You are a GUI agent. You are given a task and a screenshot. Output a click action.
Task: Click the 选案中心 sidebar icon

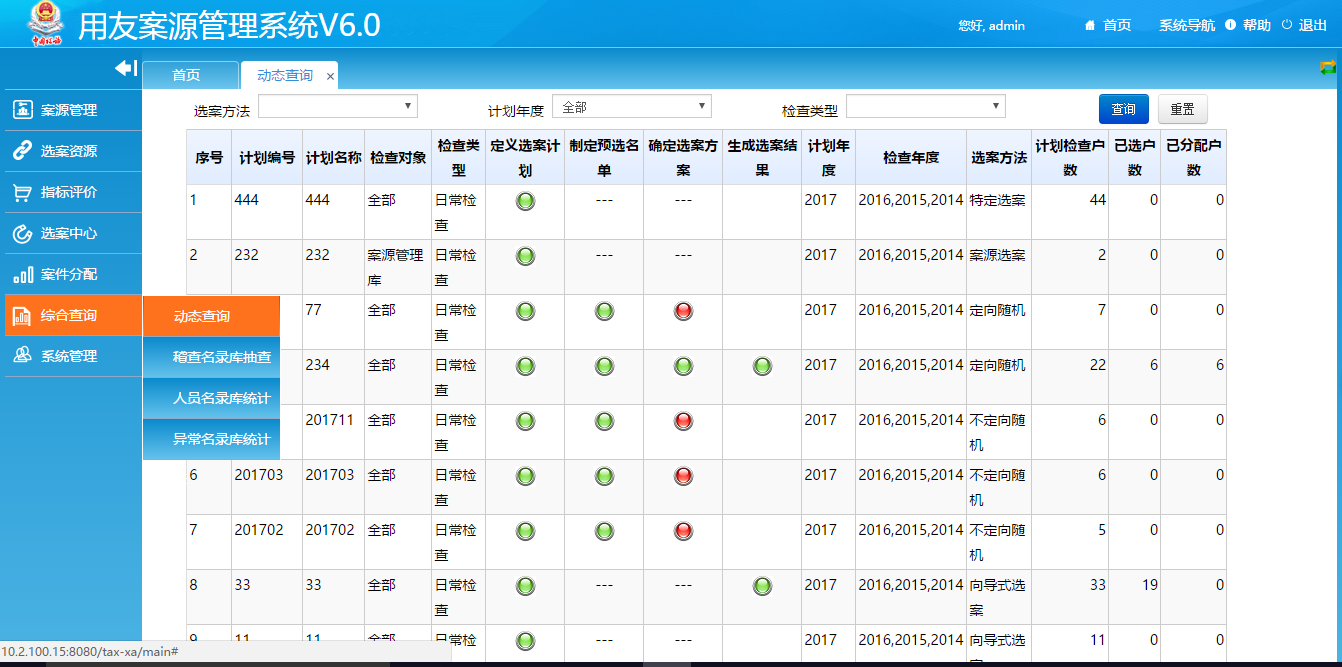(22, 233)
